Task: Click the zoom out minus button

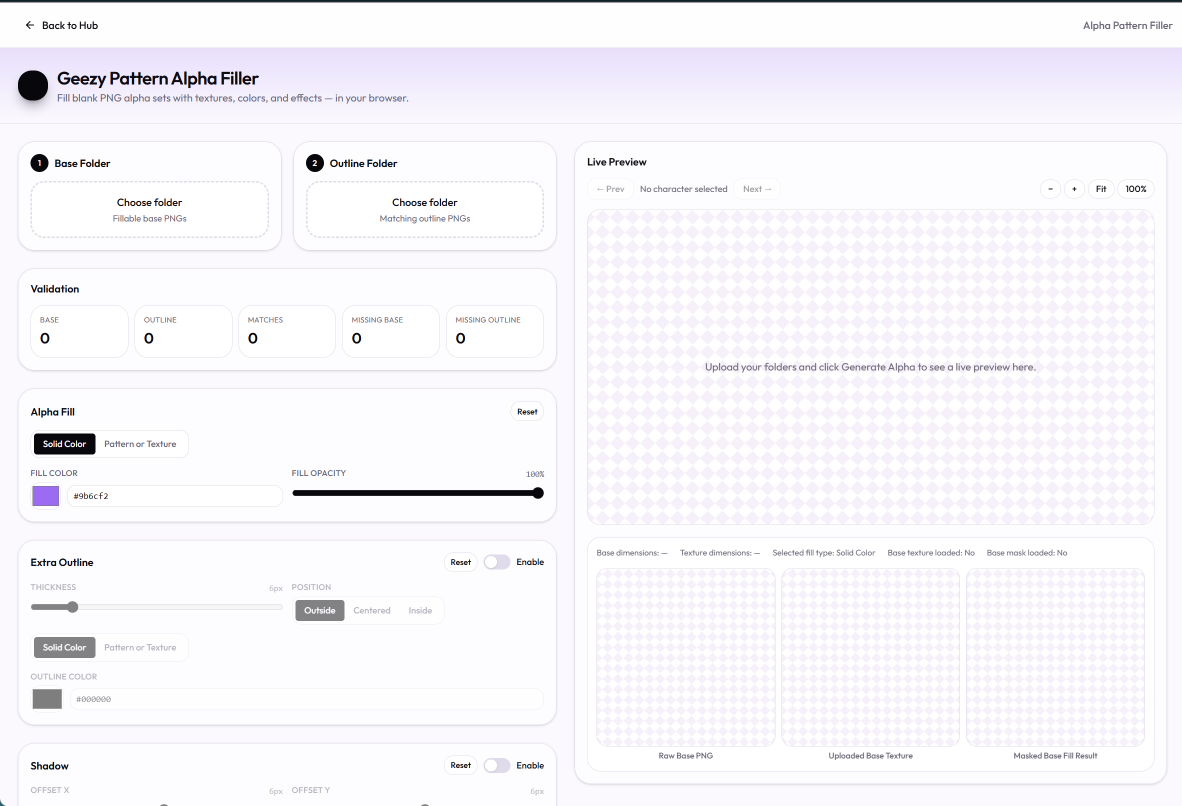Action: 1050,189
